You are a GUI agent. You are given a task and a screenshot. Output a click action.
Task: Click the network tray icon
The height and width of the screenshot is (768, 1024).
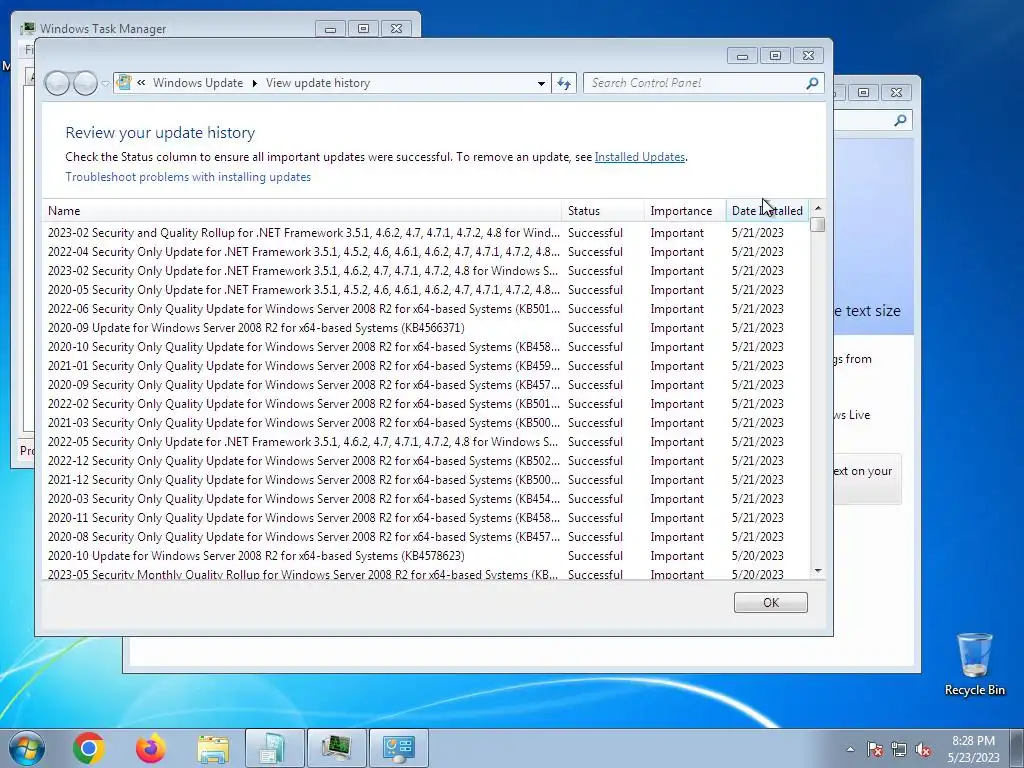tap(899, 749)
